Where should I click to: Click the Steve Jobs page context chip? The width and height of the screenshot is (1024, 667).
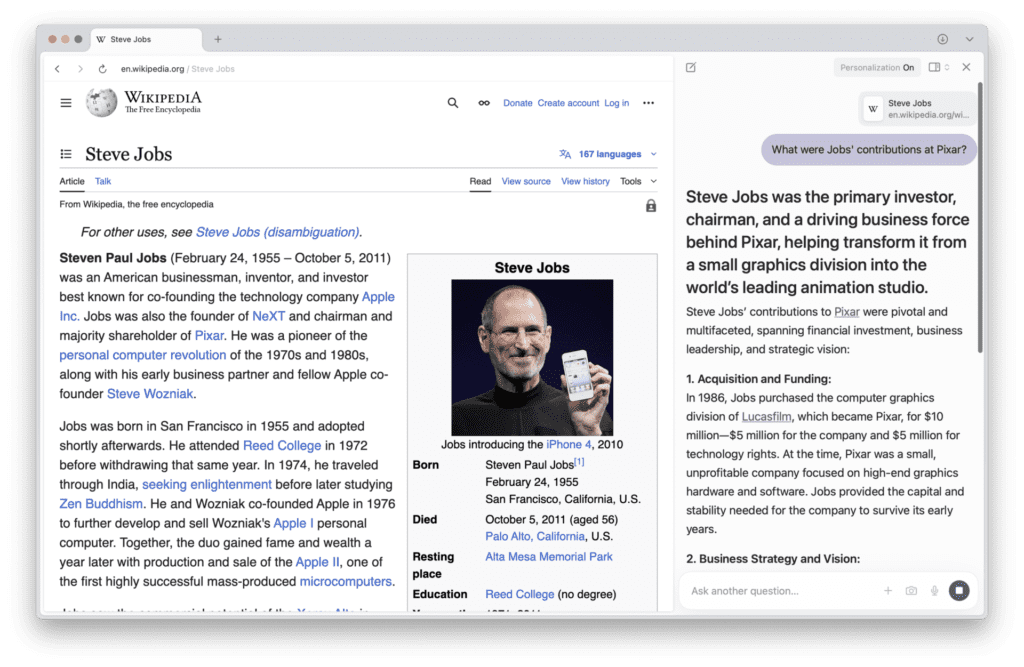(918, 108)
